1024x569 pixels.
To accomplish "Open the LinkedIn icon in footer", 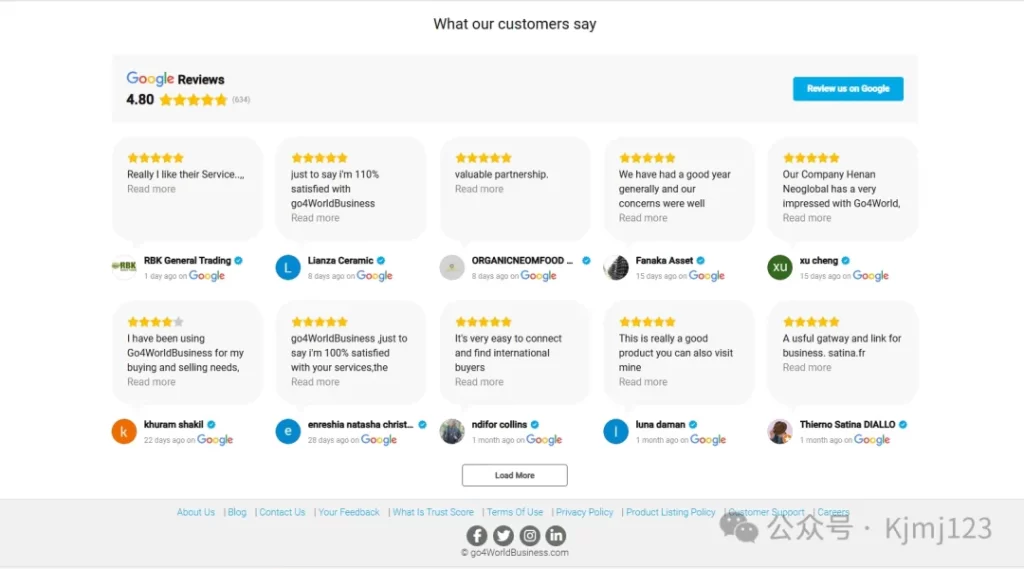I will pyautogui.click(x=556, y=536).
